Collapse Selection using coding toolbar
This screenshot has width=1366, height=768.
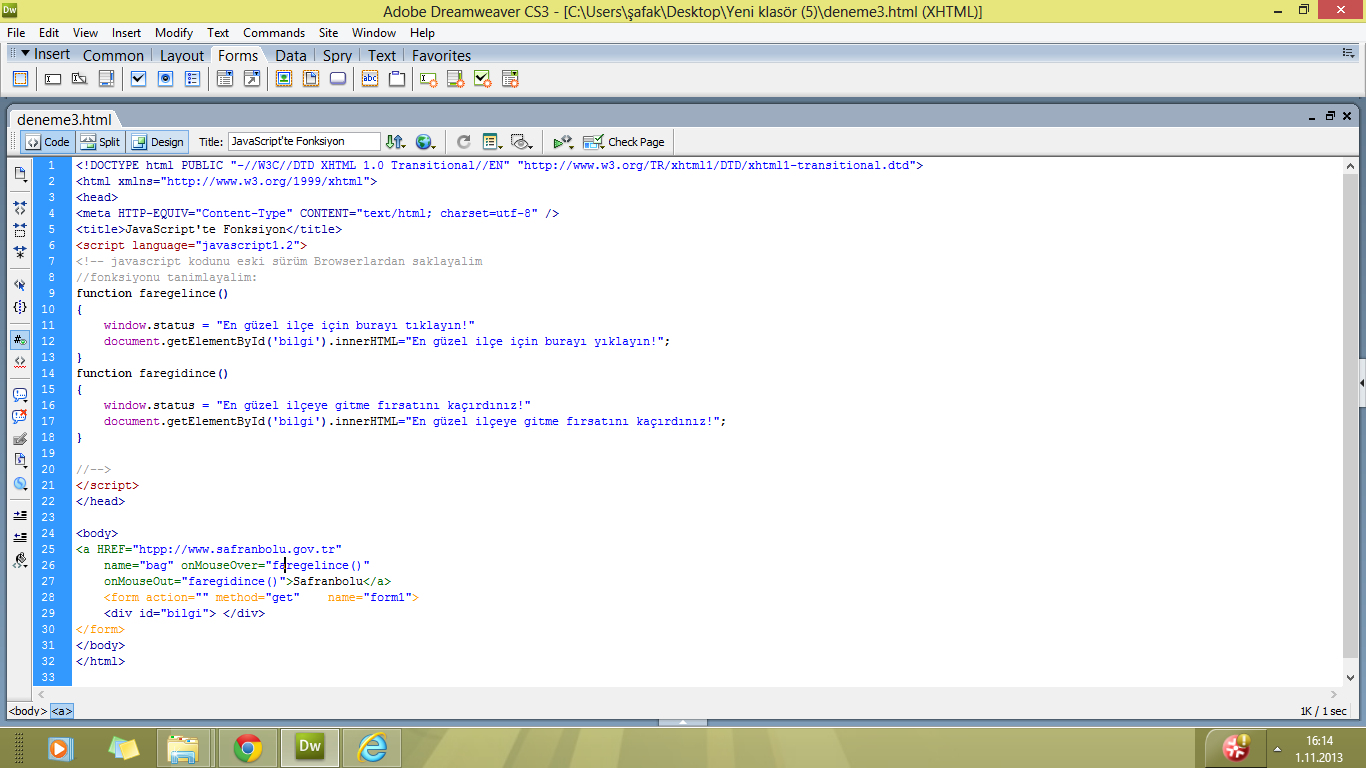coord(20,230)
